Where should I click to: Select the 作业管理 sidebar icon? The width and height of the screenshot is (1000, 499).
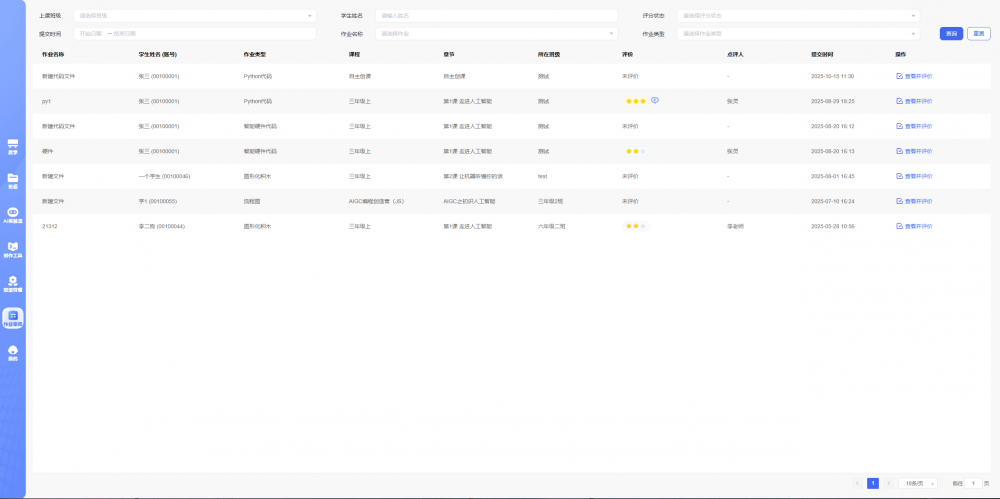click(x=13, y=318)
